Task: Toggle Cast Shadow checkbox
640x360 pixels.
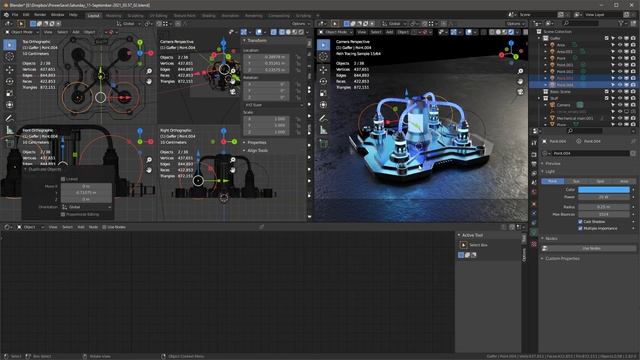Action: pyautogui.click(x=580, y=222)
